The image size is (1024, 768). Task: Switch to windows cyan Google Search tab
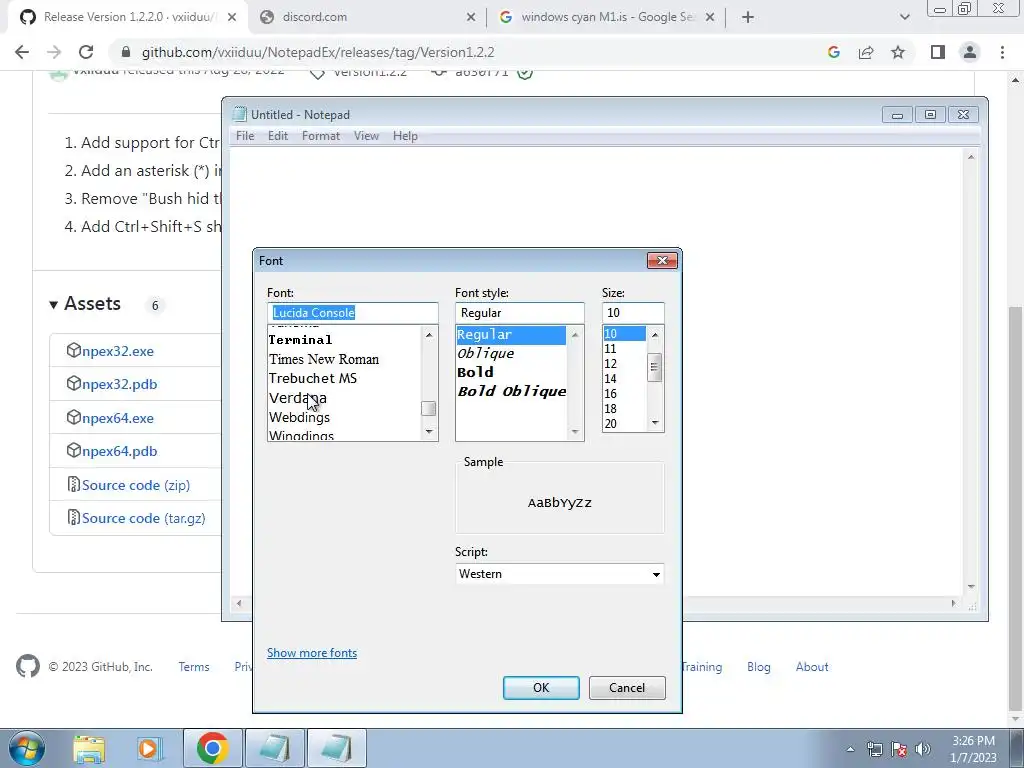(x=607, y=17)
